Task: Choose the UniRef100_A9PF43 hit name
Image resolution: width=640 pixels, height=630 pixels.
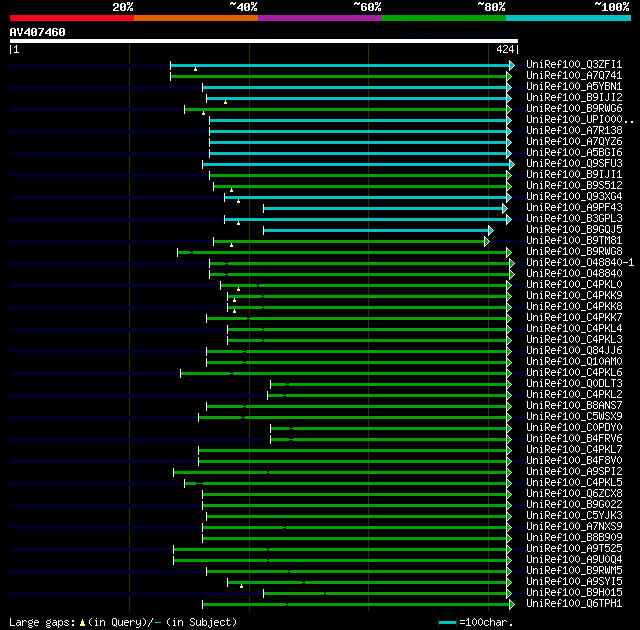Action: pos(574,208)
